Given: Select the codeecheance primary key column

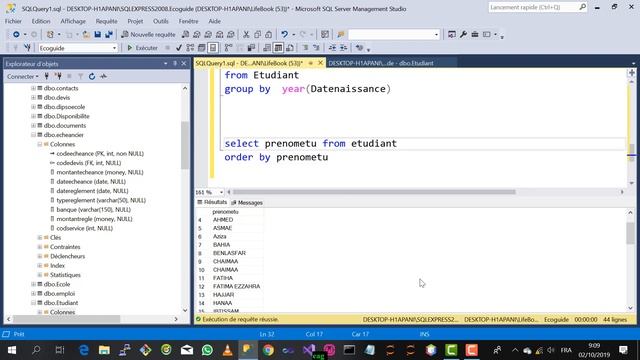Looking at the screenshot, I should [x=100, y=153].
